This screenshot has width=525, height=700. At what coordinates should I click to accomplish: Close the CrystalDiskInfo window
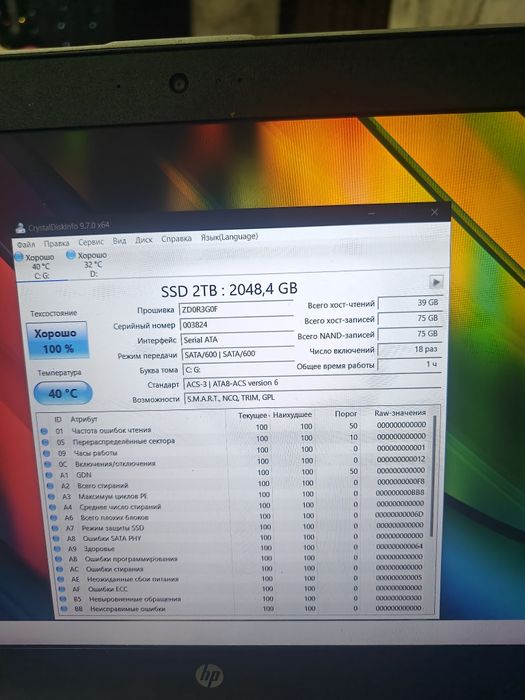(x=434, y=212)
